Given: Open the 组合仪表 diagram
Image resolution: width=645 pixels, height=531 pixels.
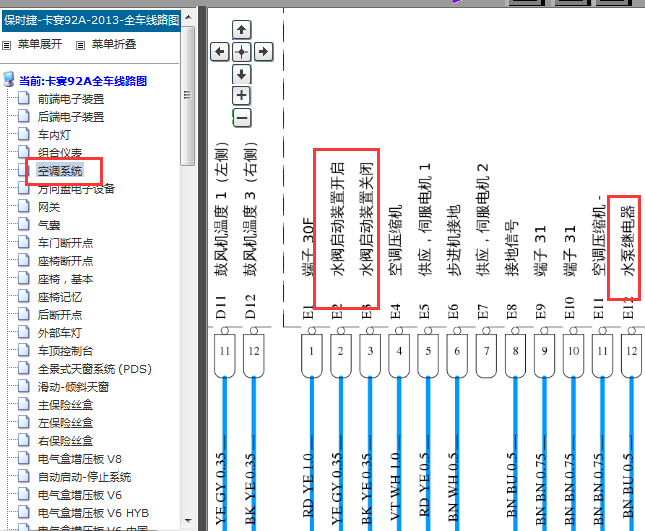Looking at the screenshot, I should pyautogui.click(x=60, y=153).
